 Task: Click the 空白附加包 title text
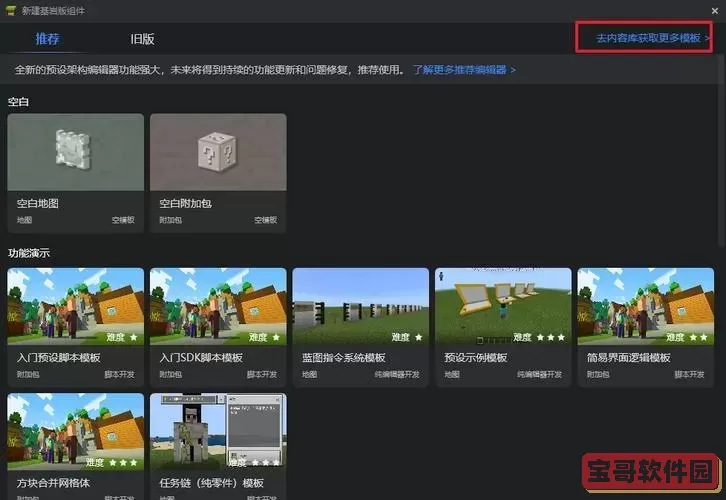click(x=185, y=203)
